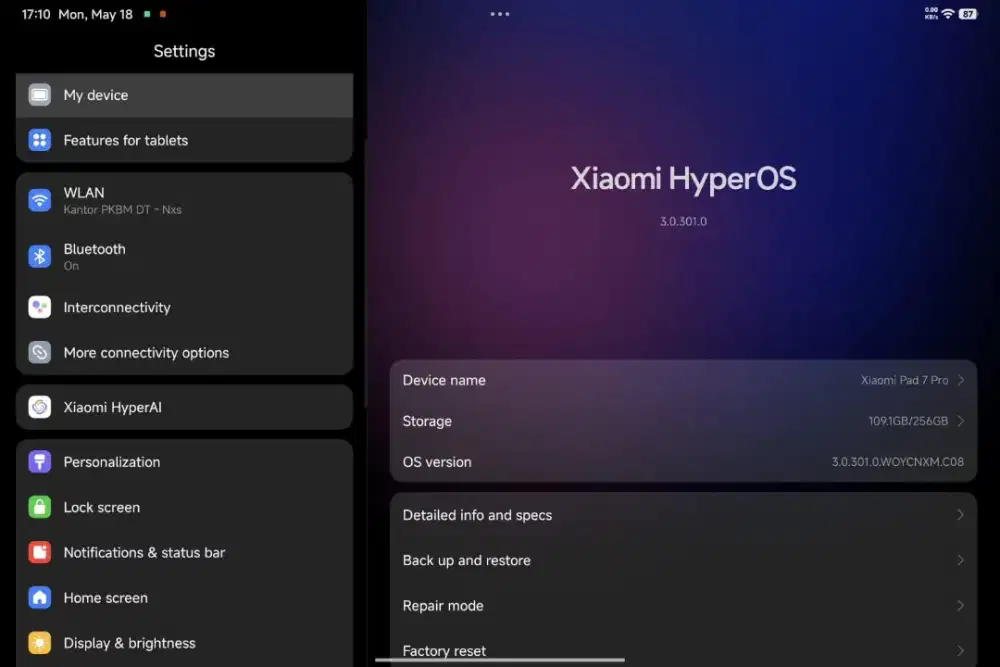Tap the Notifications & status bar icon

pyautogui.click(x=40, y=553)
